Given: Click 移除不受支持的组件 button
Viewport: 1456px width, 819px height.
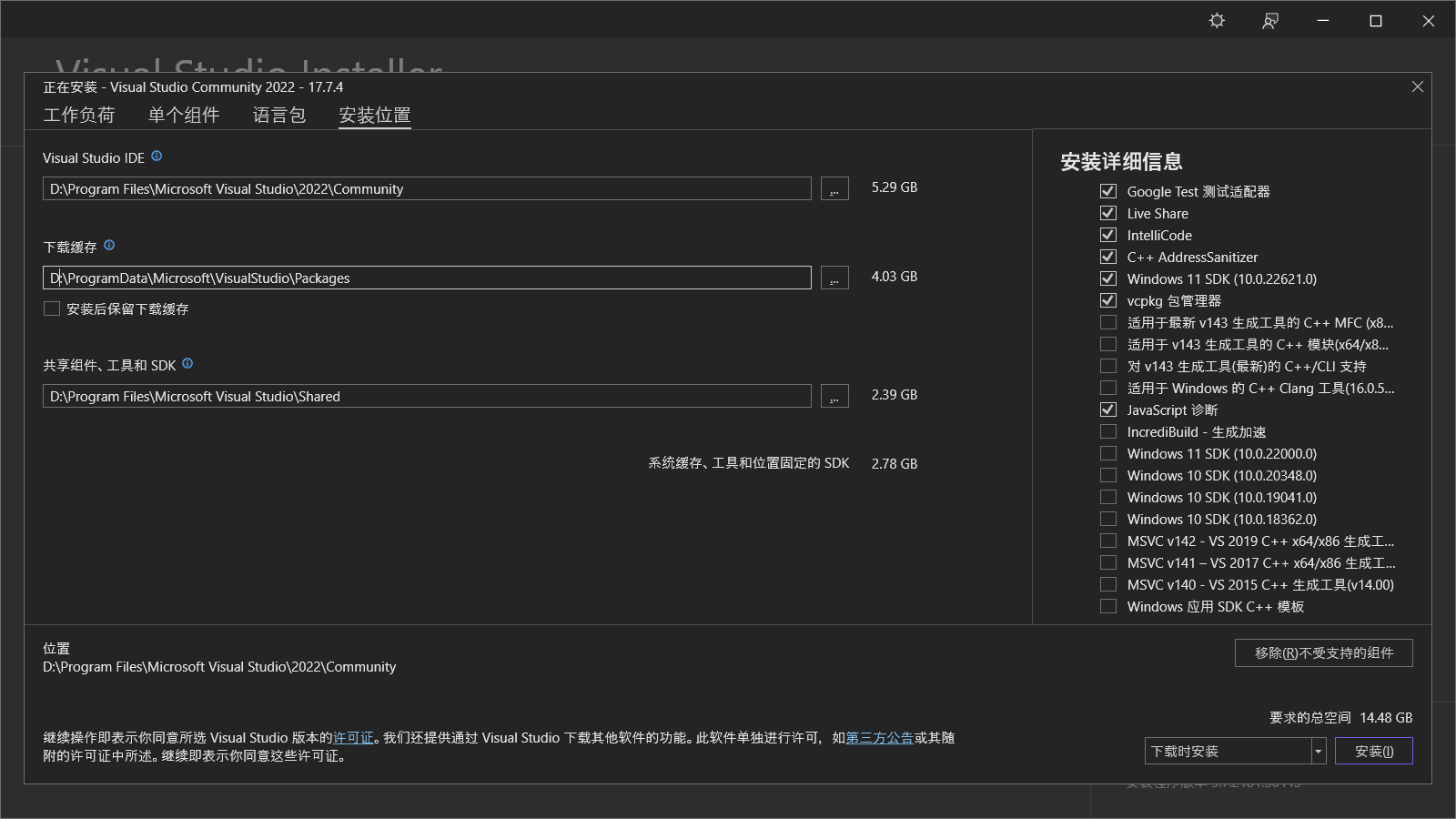Looking at the screenshot, I should (x=1324, y=652).
